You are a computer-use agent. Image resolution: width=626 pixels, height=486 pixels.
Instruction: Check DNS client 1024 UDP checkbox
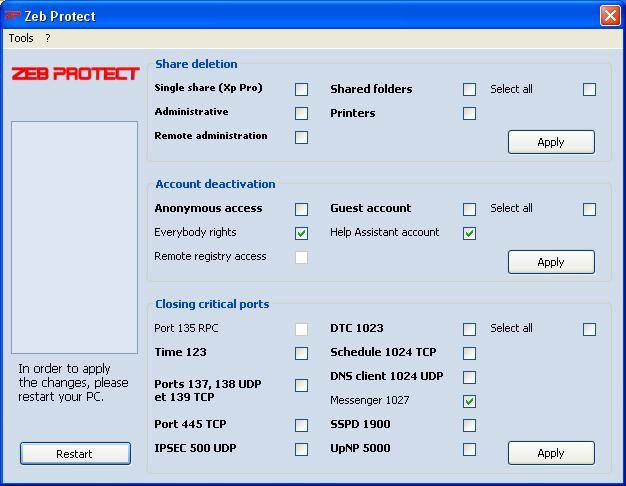470,377
